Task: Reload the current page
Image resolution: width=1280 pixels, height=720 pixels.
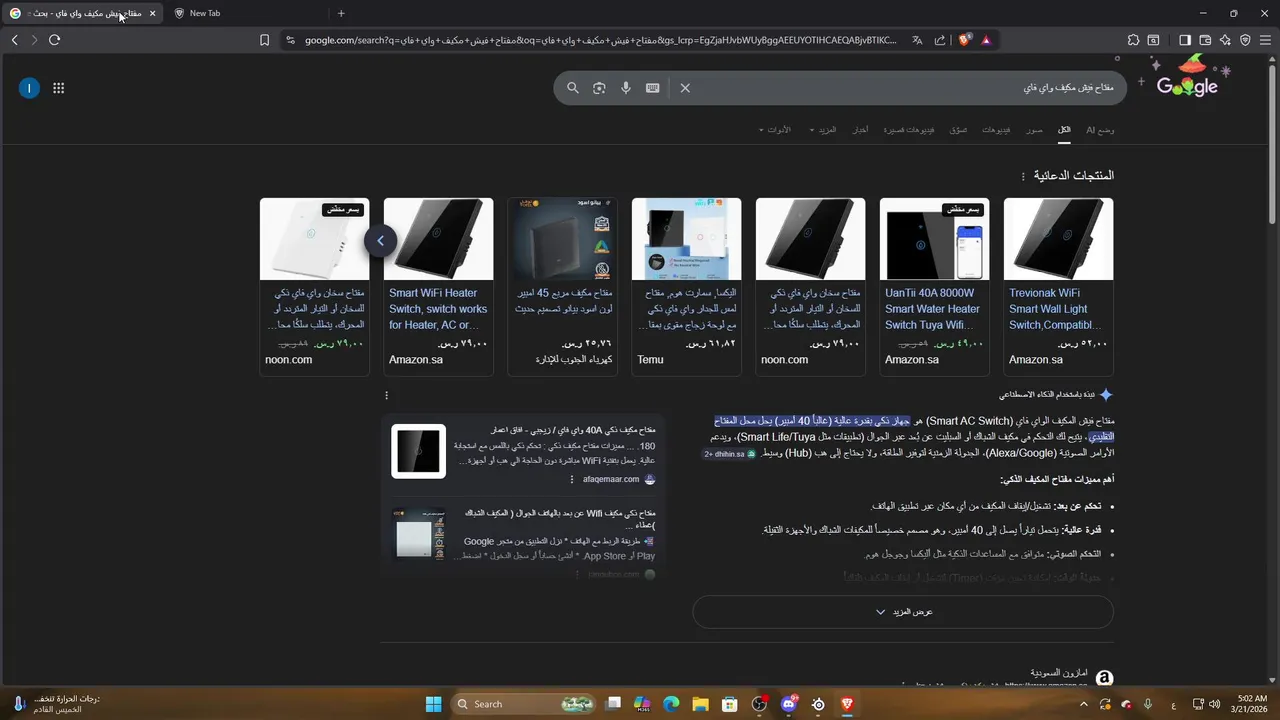Action: pyautogui.click(x=54, y=40)
